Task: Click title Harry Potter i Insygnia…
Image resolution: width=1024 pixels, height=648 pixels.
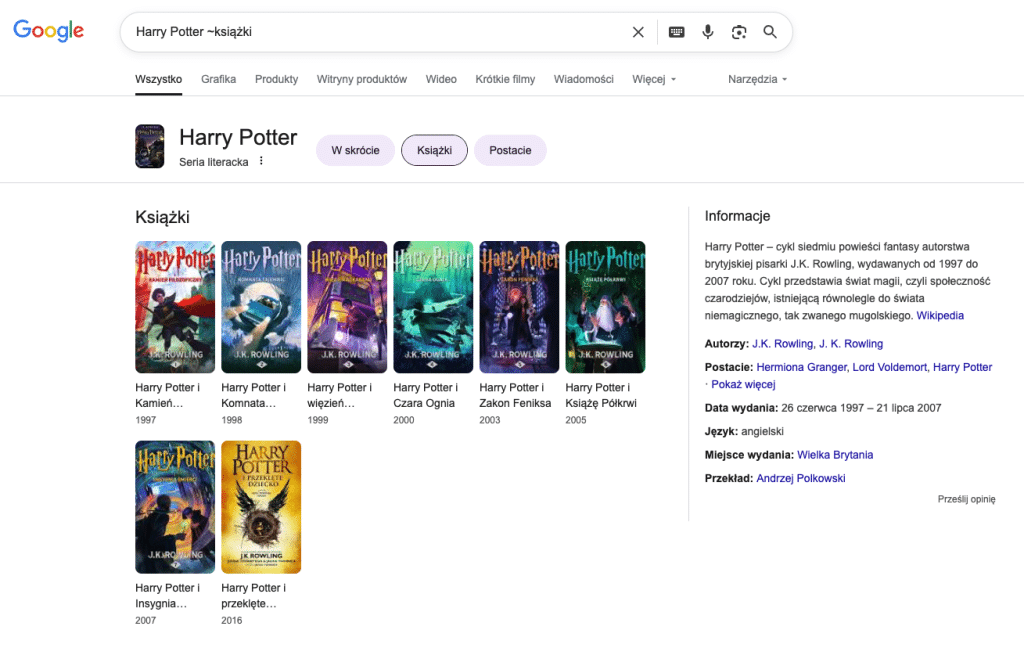Action: click(x=168, y=596)
